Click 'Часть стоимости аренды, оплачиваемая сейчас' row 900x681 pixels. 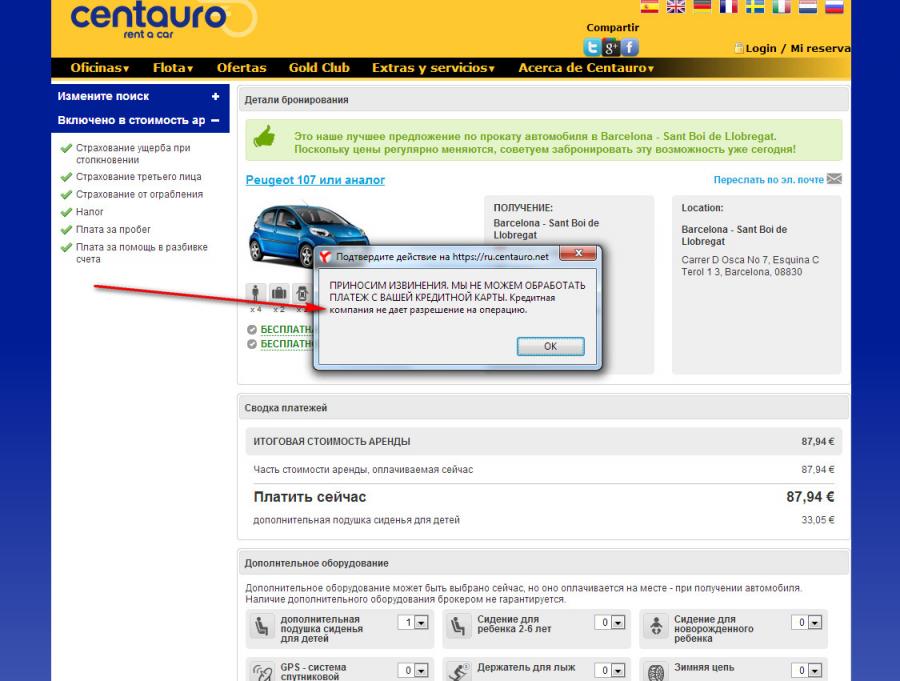coord(544,470)
